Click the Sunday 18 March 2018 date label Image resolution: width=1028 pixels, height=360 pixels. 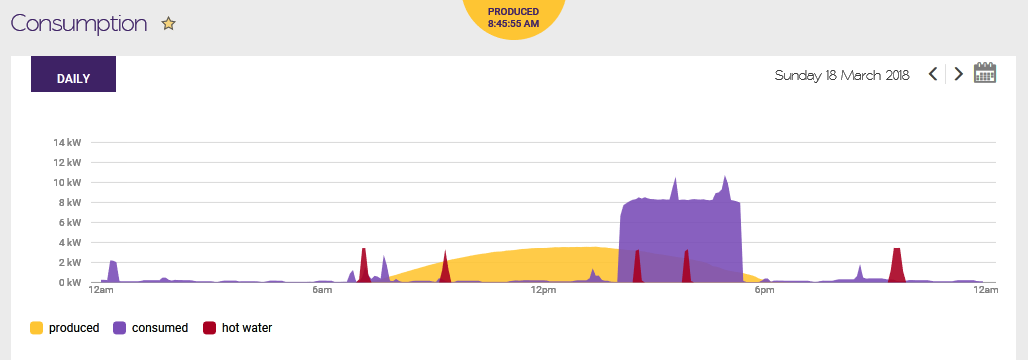[842, 75]
